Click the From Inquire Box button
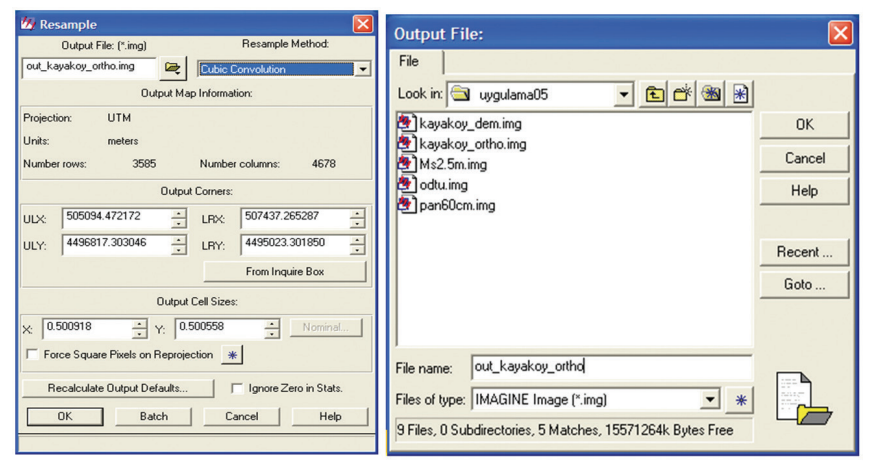Image resolution: width=869 pixels, height=463 pixels. tap(284, 271)
